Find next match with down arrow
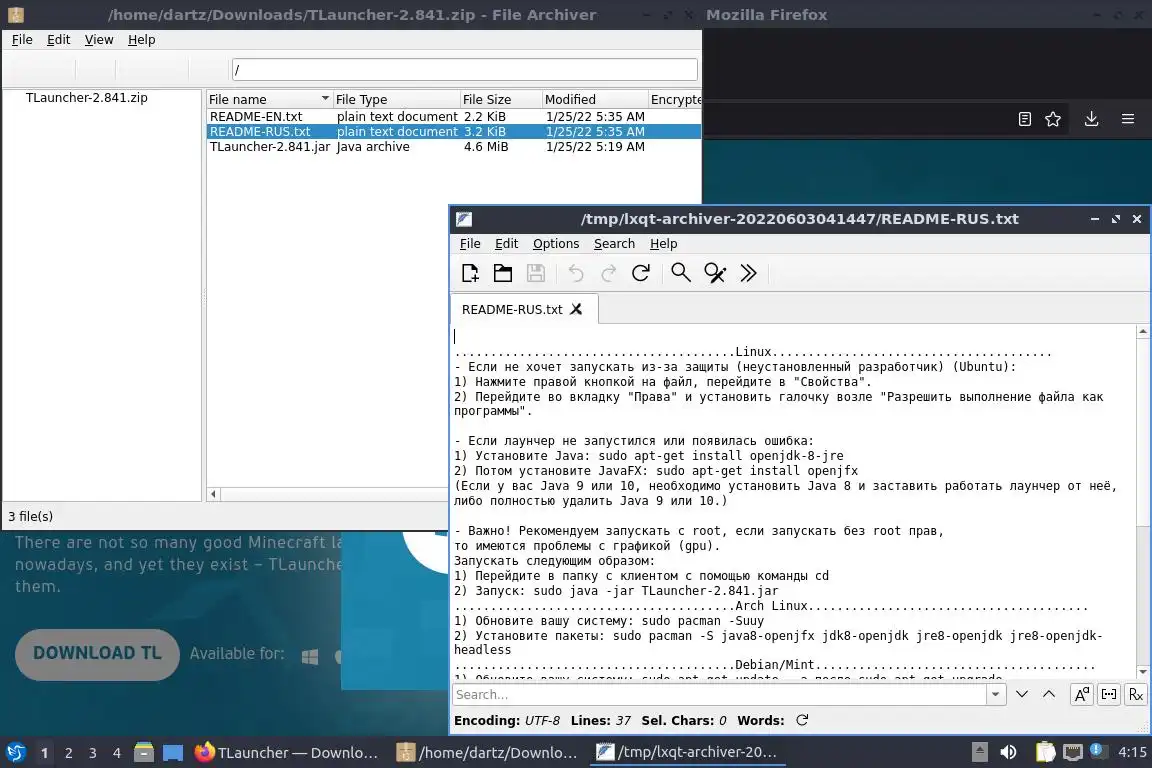 pos(1022,695)
